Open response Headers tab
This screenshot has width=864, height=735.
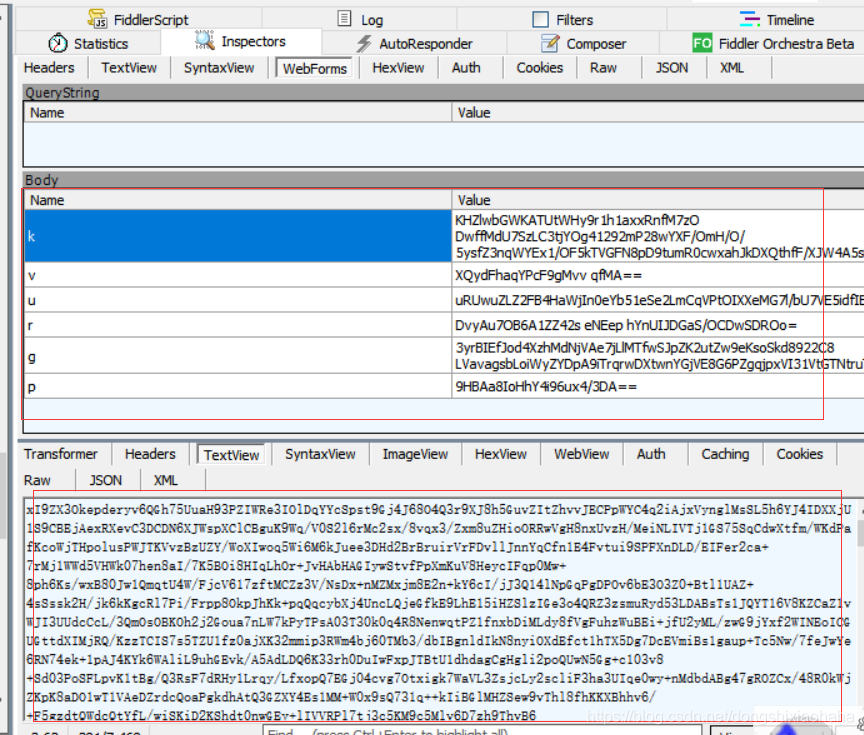coord(150,454)
